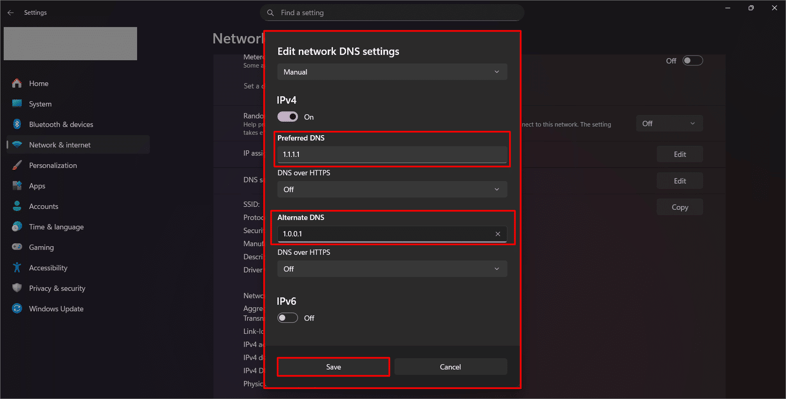Click the Alternate DNS field 1.0.0.1
Screen dimensions: 786x399
pyautogui.click(x=392, y=234)
